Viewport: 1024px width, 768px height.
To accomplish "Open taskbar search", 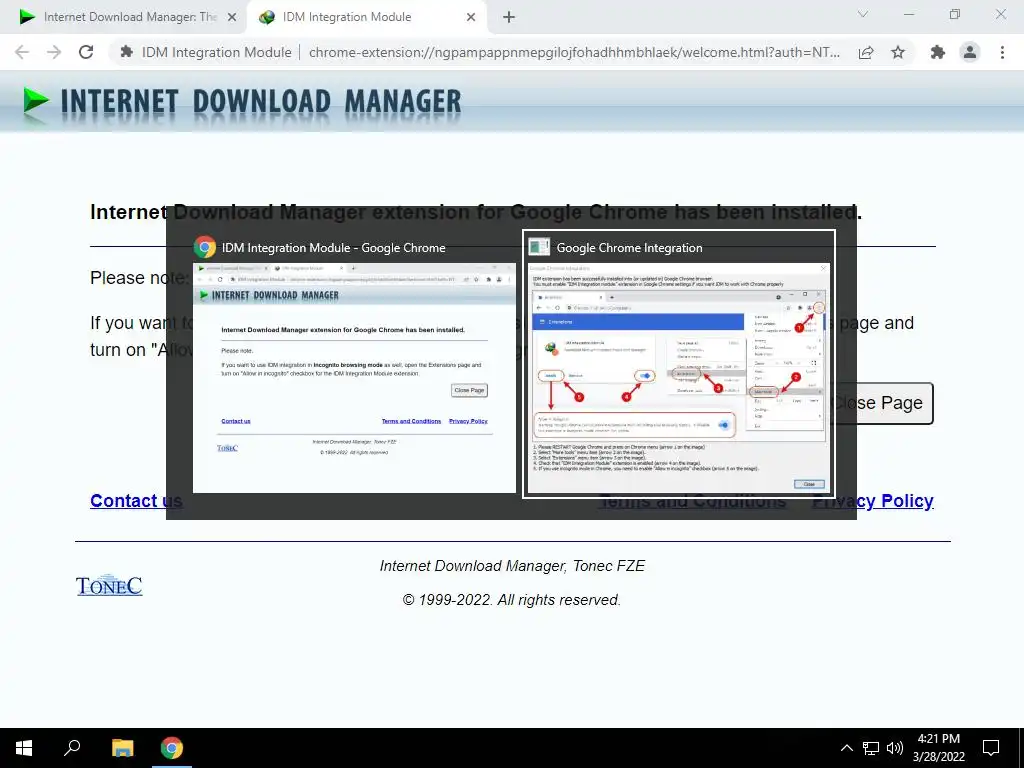I will click(x=72, y=748).
